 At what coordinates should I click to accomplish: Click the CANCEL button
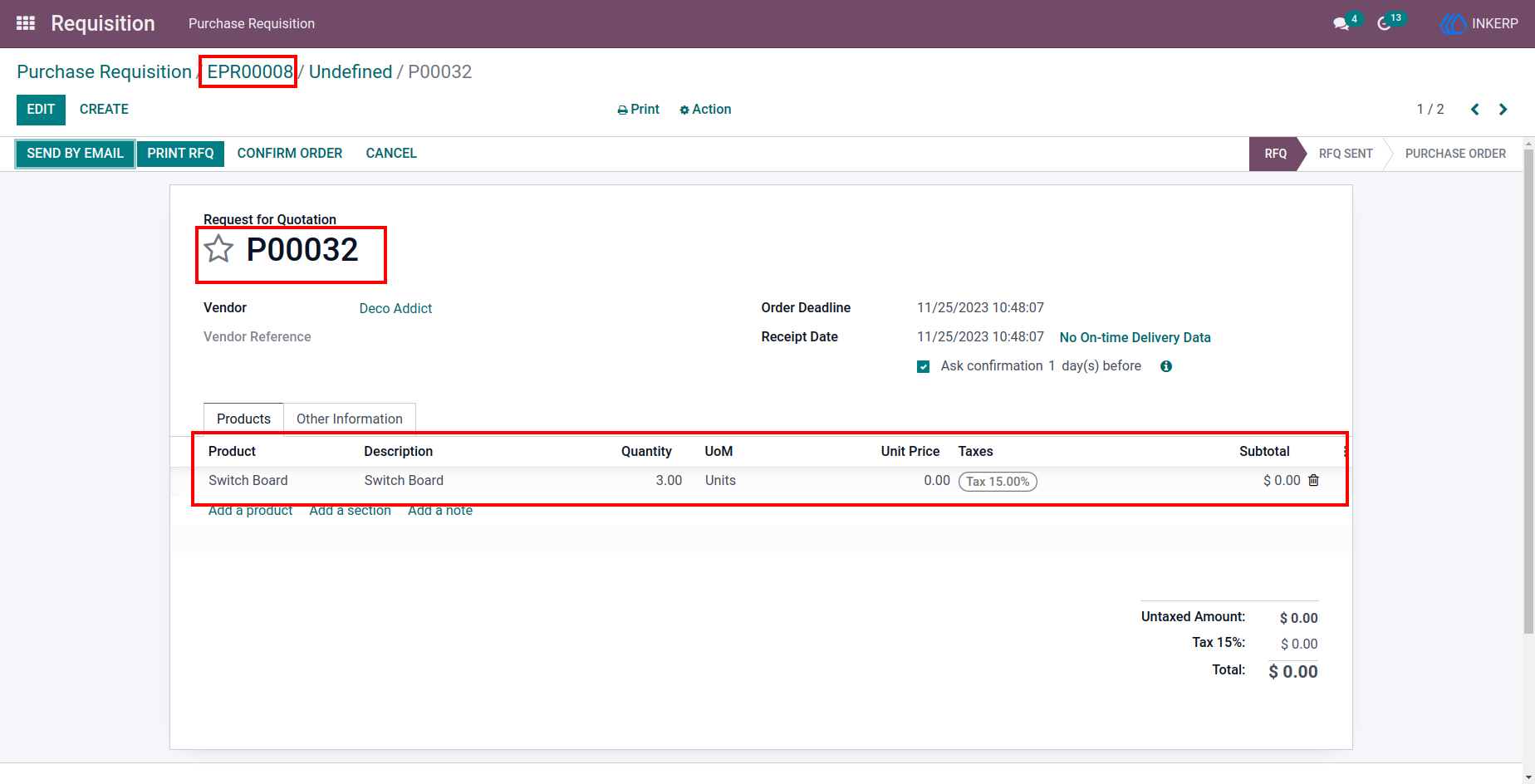[391, 154]
